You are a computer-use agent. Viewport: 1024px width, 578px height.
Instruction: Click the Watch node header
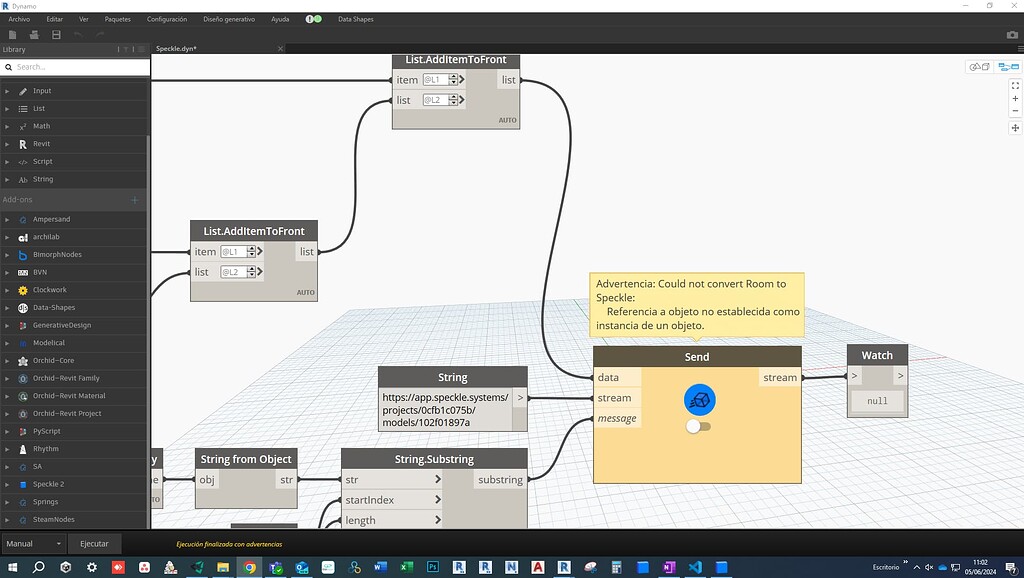click(877, 355)
